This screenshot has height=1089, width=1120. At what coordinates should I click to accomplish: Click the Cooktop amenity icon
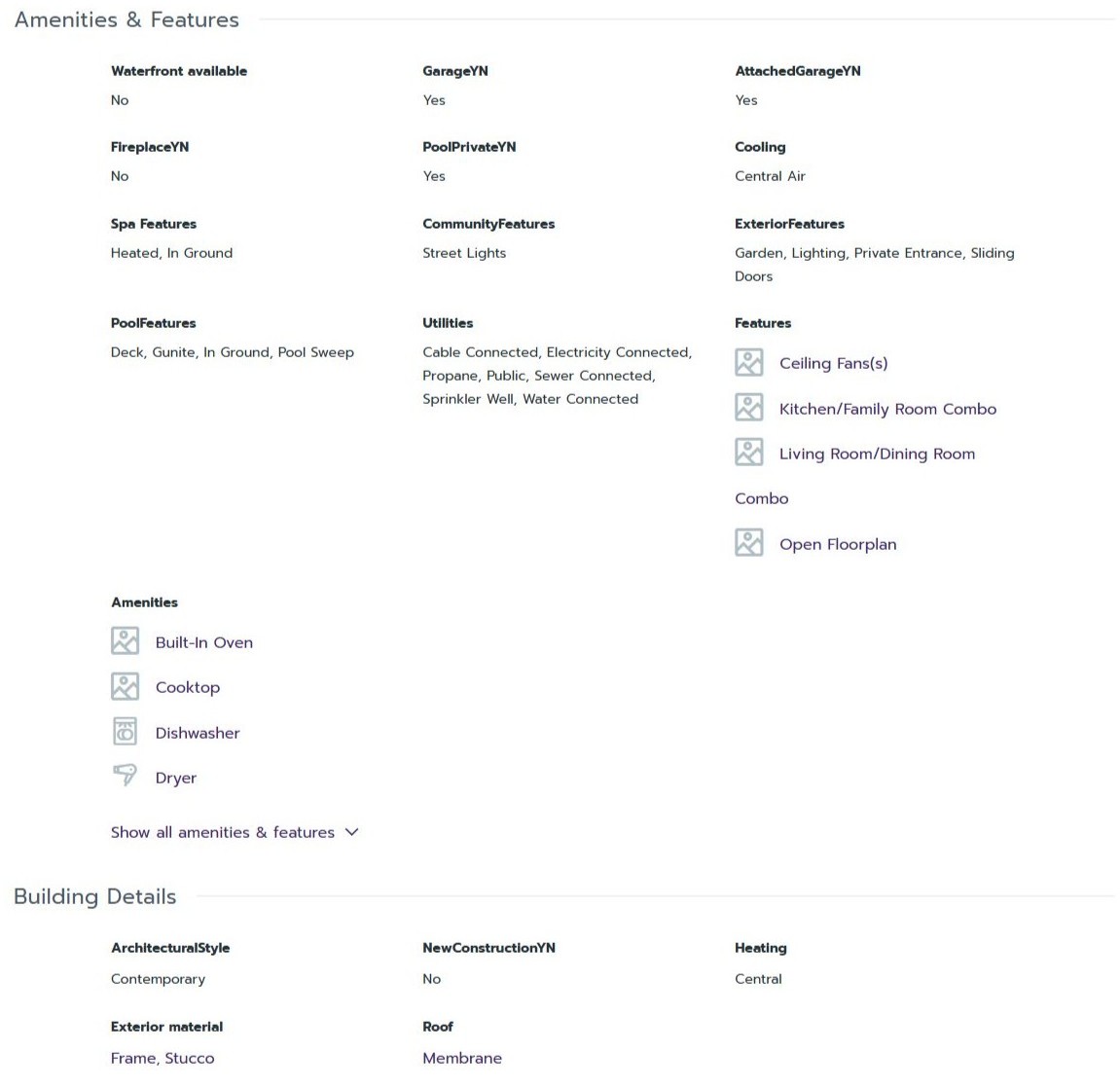(125, 686)
